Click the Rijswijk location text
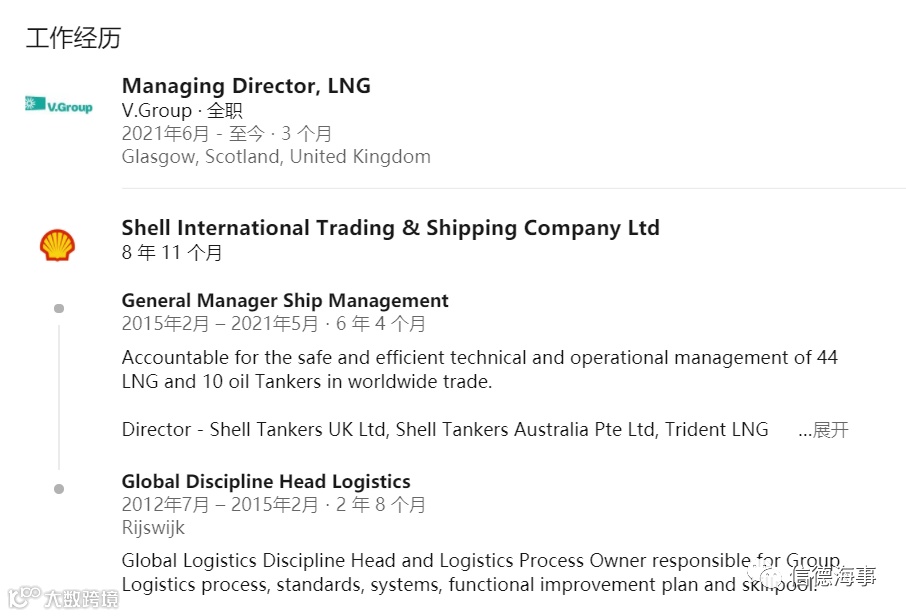This screenshot has width=906, height=616. point(153,527)
